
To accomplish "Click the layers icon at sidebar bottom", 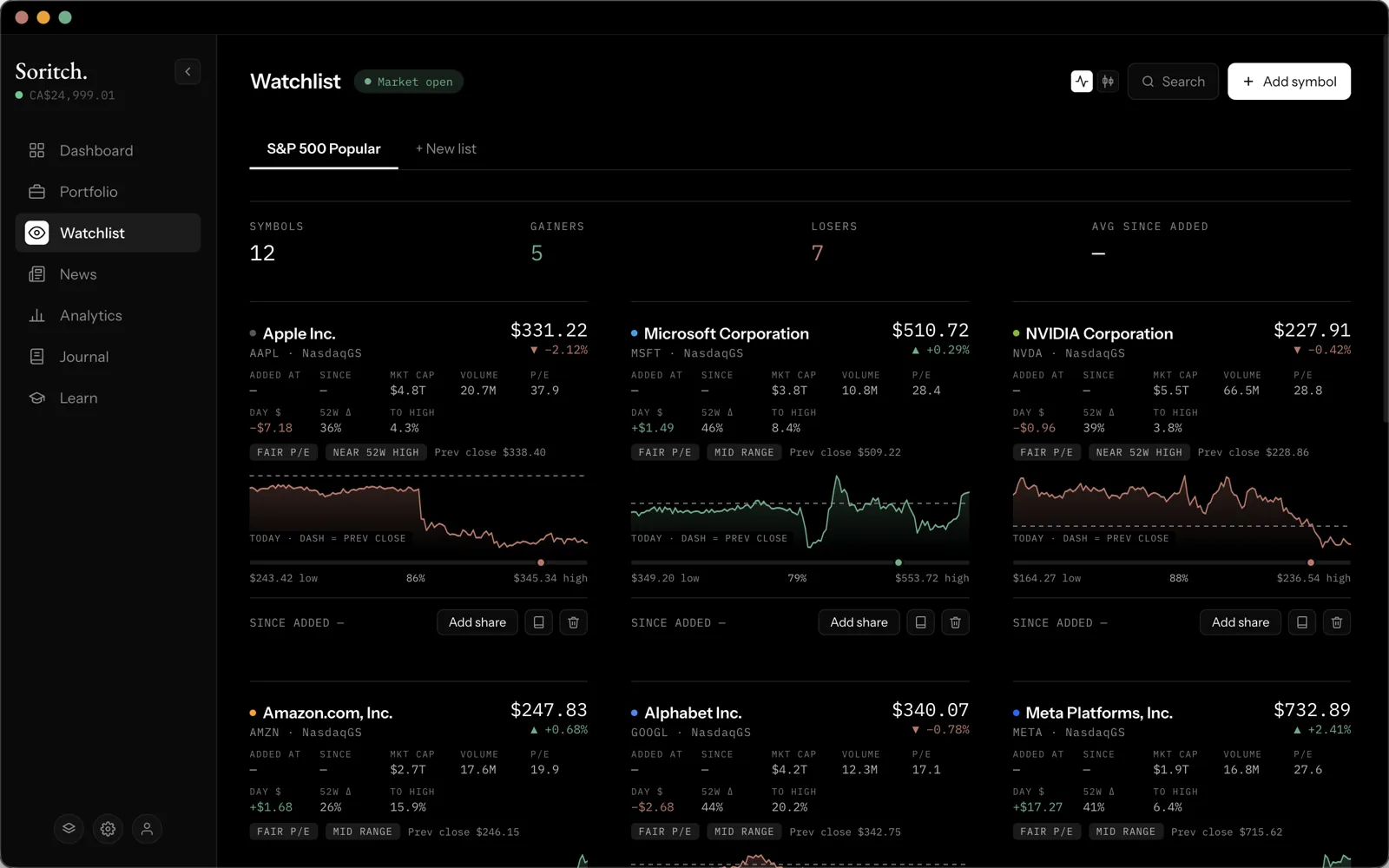I will pyautogui.click(x=69, y=829).
